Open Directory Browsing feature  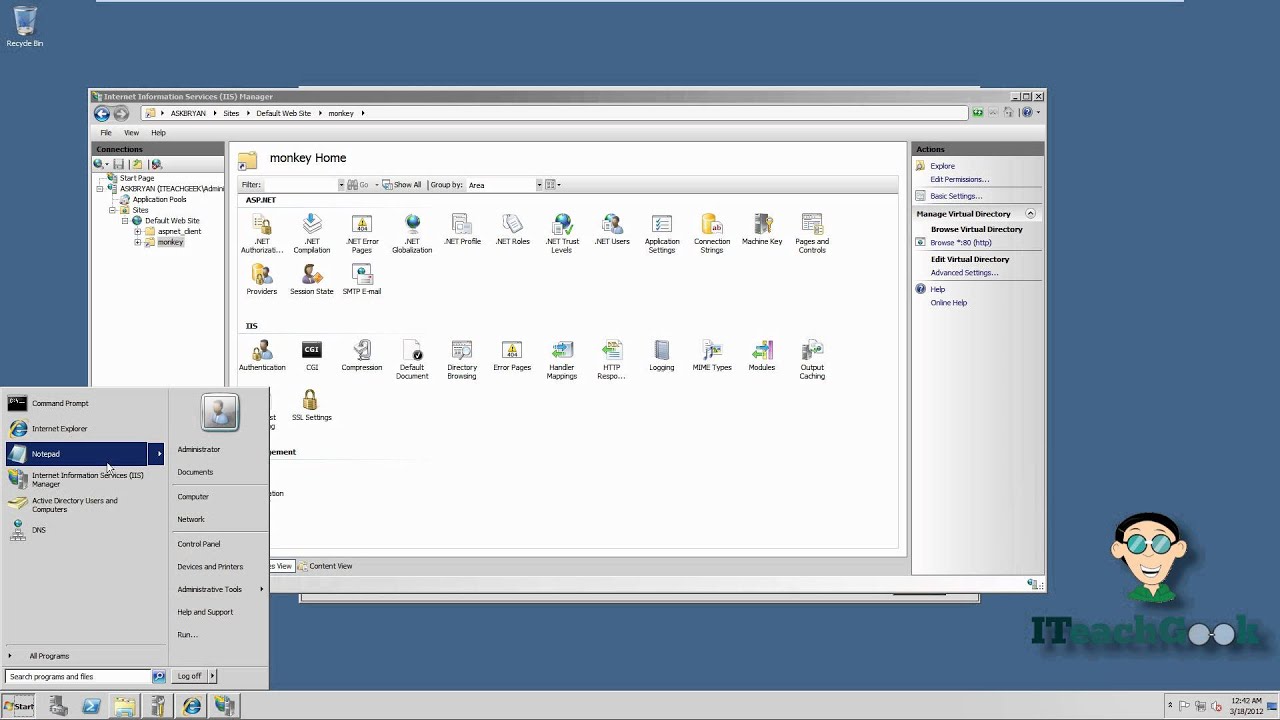[462, 359]
